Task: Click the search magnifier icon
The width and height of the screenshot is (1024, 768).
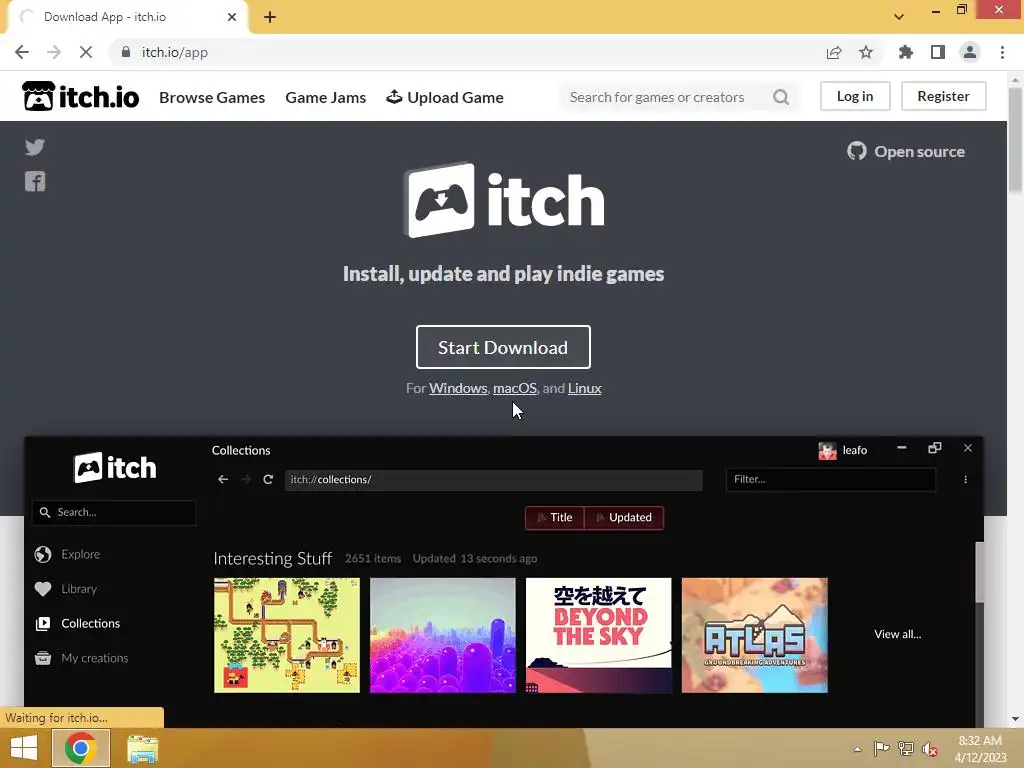Action: pyautogui.click(x=781, y=97)
